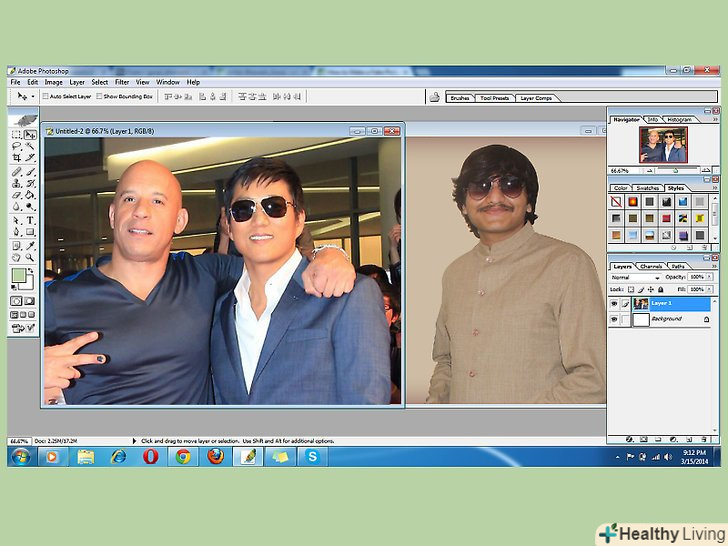
Task: Select the Eraser tool
Action: tap(17, 195)
